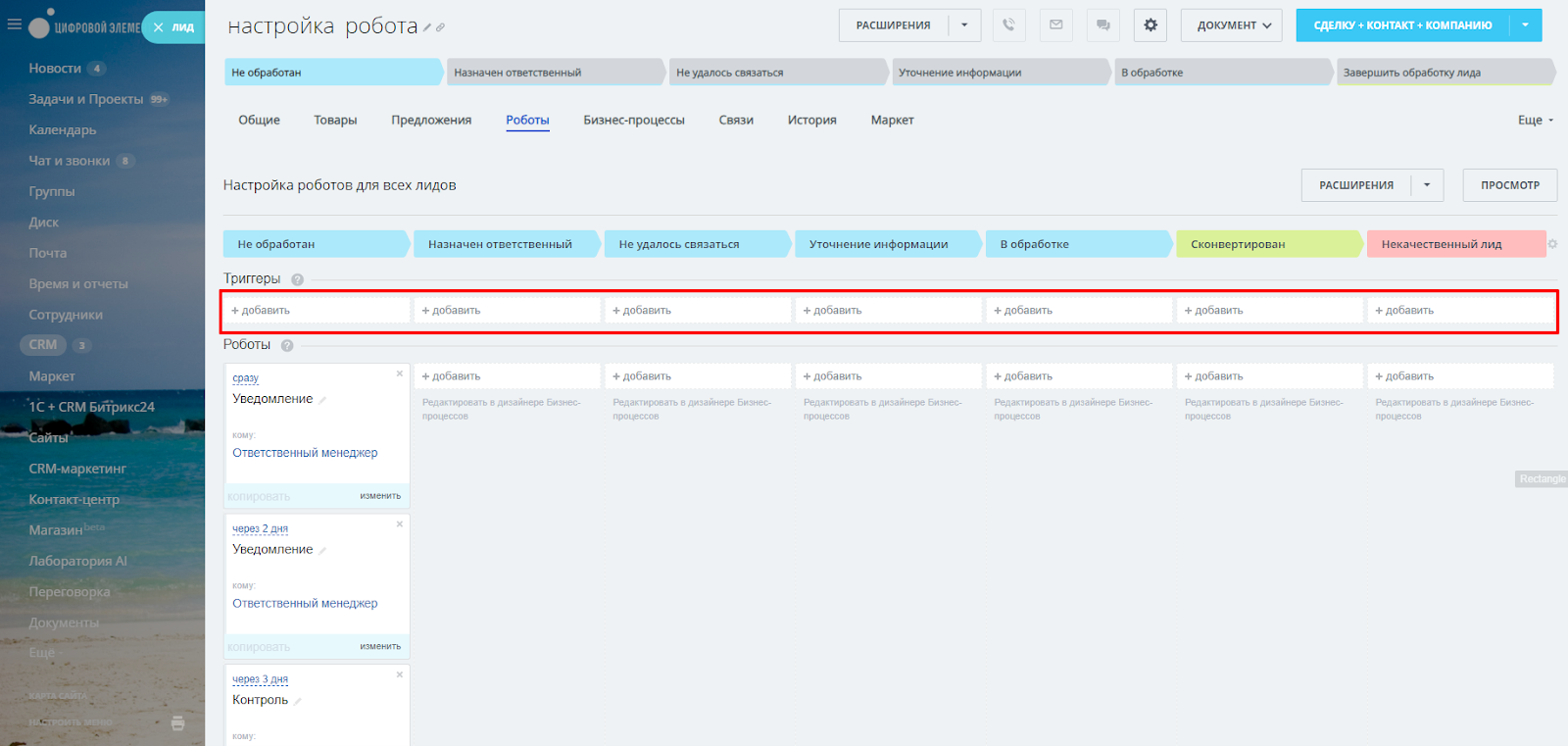This screenshot has height=746, width=1568.
Task: Click the email envelope icon in the toolbar
Action: coord(1055,25)
